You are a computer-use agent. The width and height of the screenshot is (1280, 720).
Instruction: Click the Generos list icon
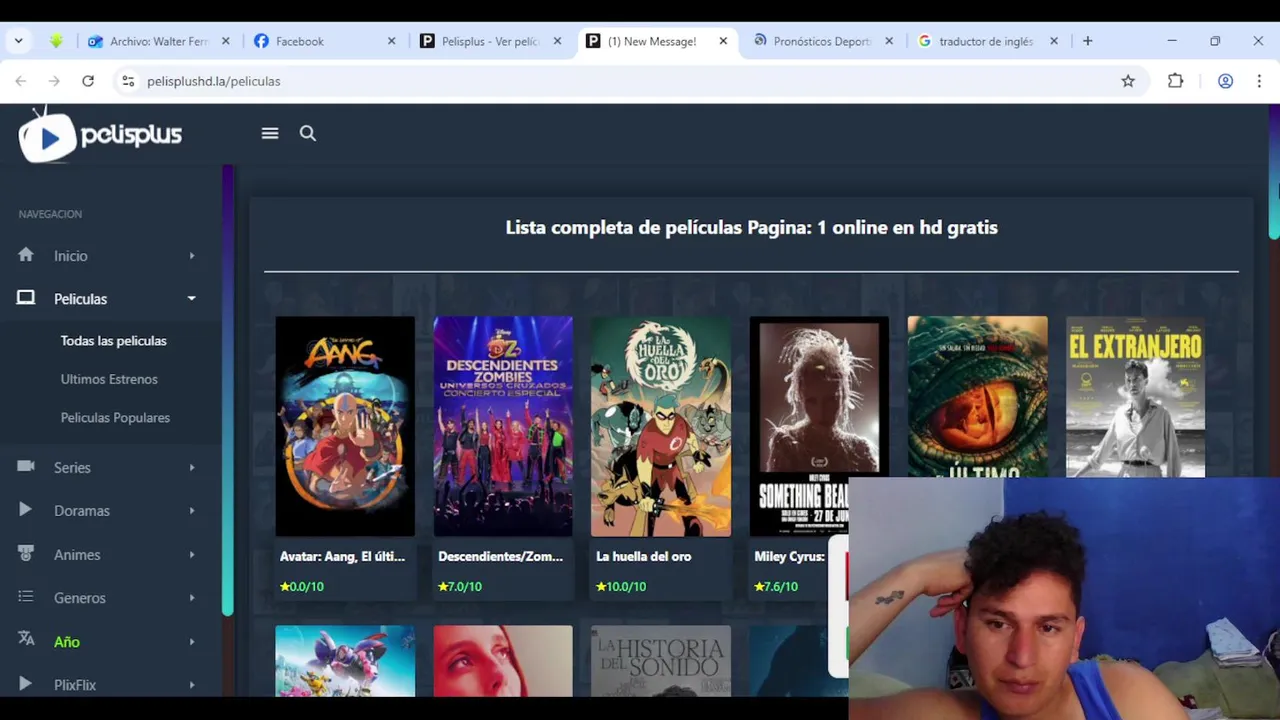[x=26, y=597]
